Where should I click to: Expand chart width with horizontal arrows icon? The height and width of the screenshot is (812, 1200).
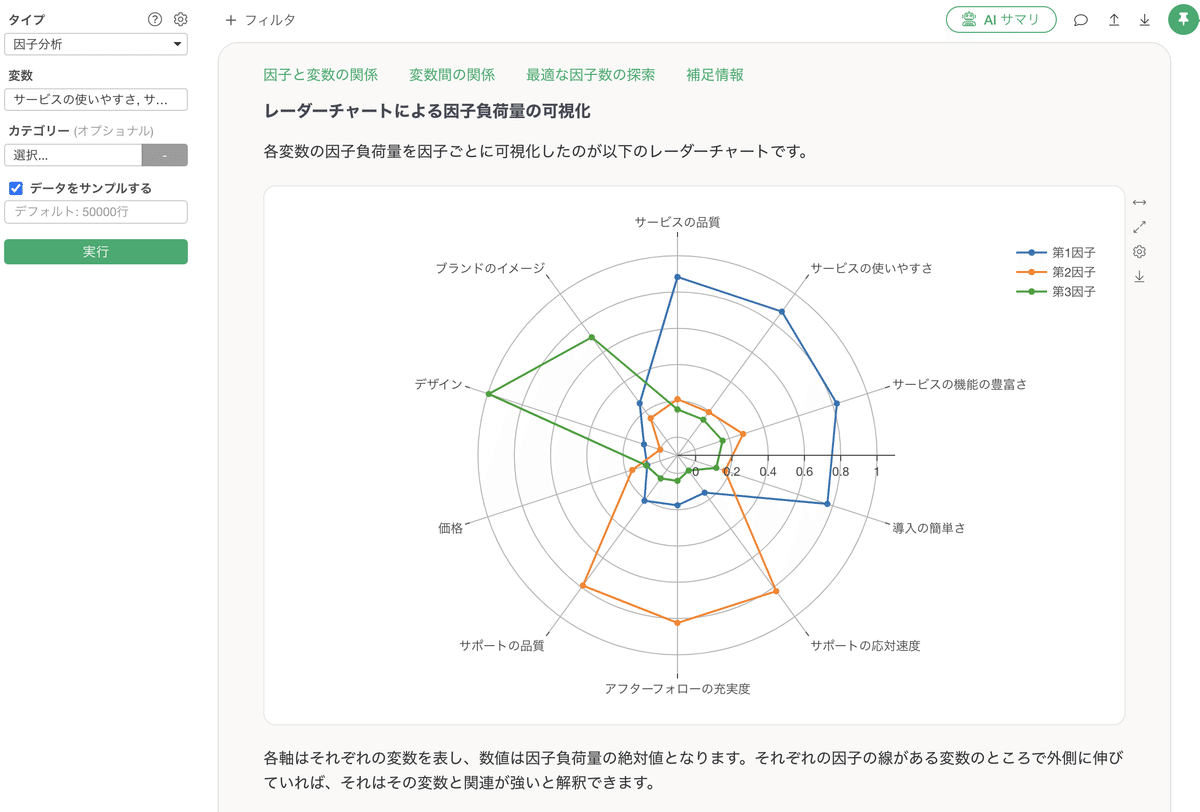pyautogui.click(x=1139, y=202)
